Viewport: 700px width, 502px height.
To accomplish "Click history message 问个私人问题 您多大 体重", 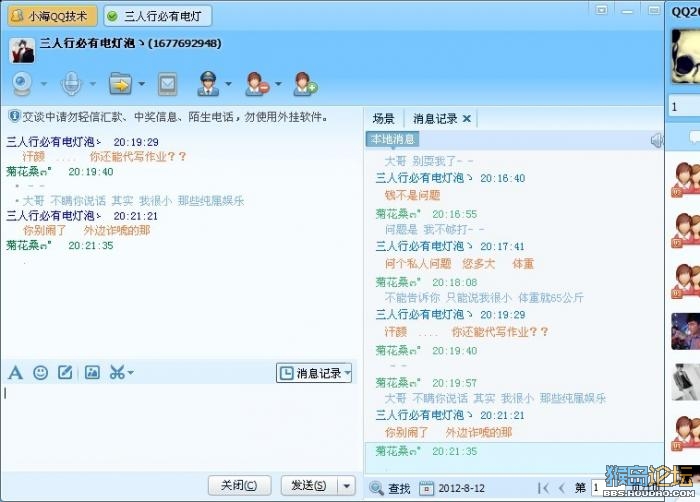I will click(x=459, y=264).
